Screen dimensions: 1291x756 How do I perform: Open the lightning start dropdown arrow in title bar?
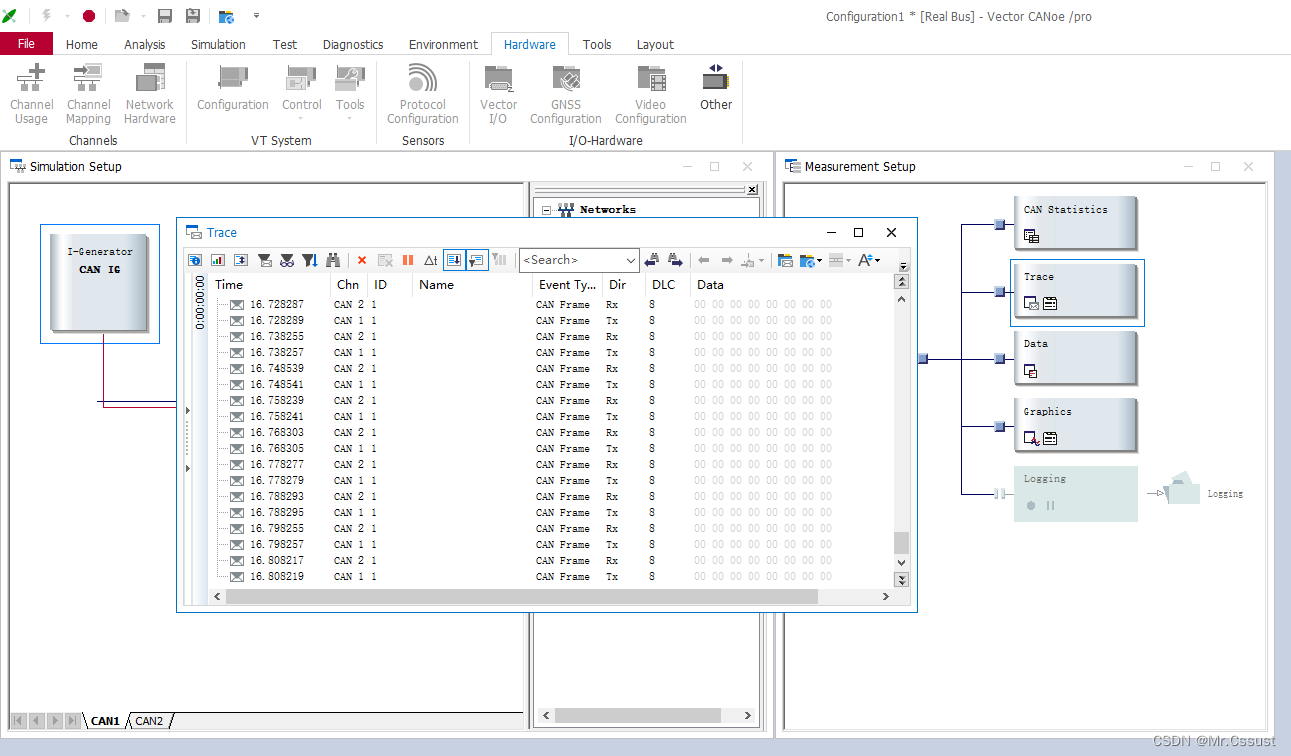[x=67, y=16]
